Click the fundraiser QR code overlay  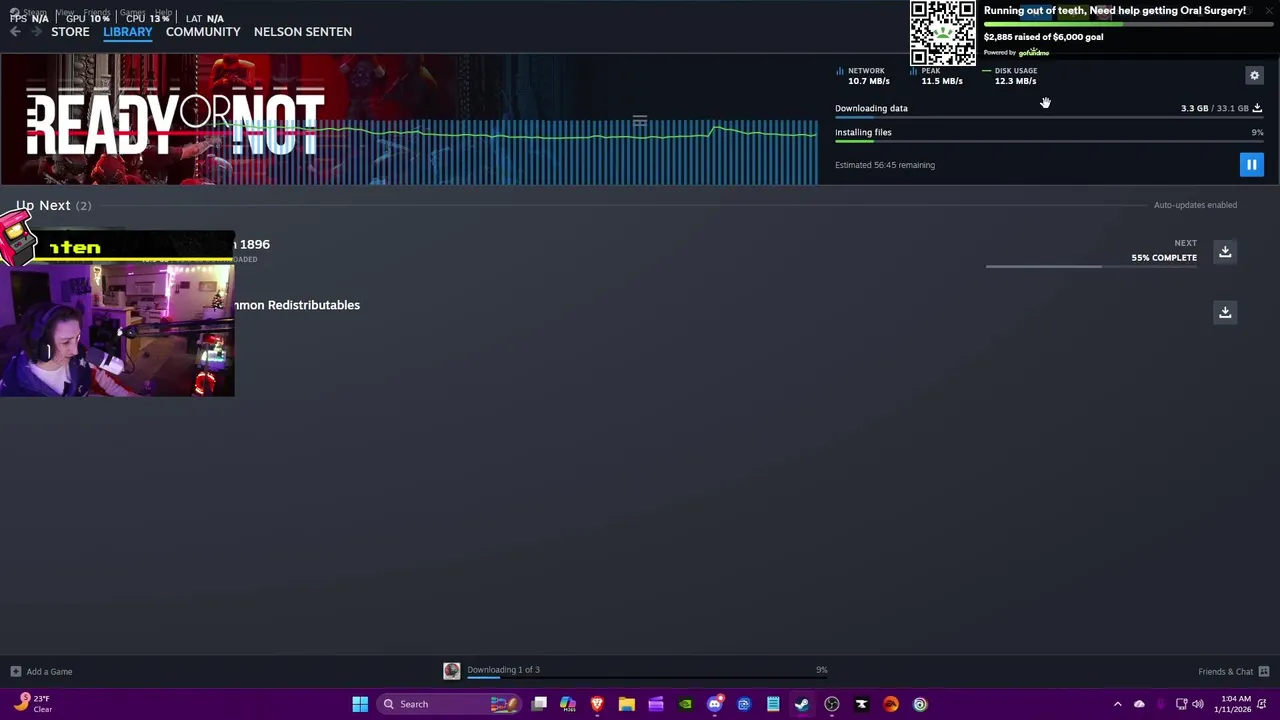point(942,33)
